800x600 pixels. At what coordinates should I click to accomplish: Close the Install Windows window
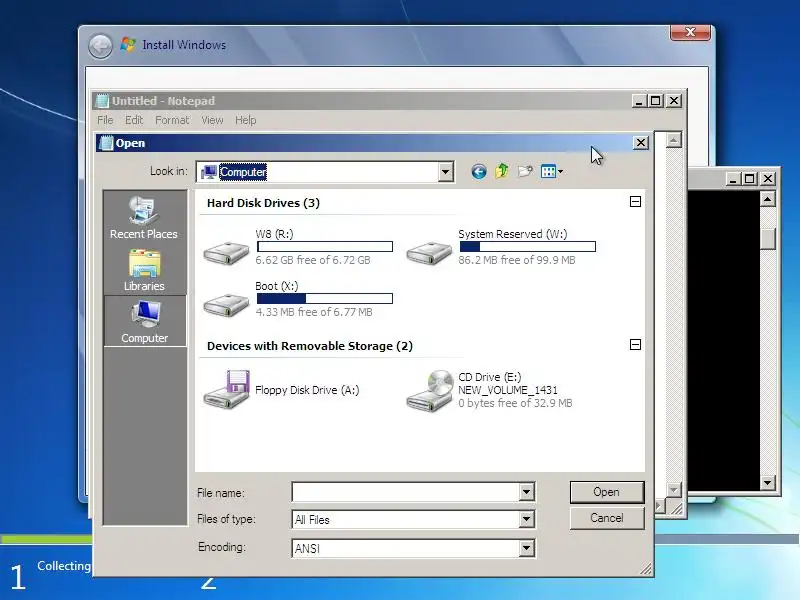[690, 32]
